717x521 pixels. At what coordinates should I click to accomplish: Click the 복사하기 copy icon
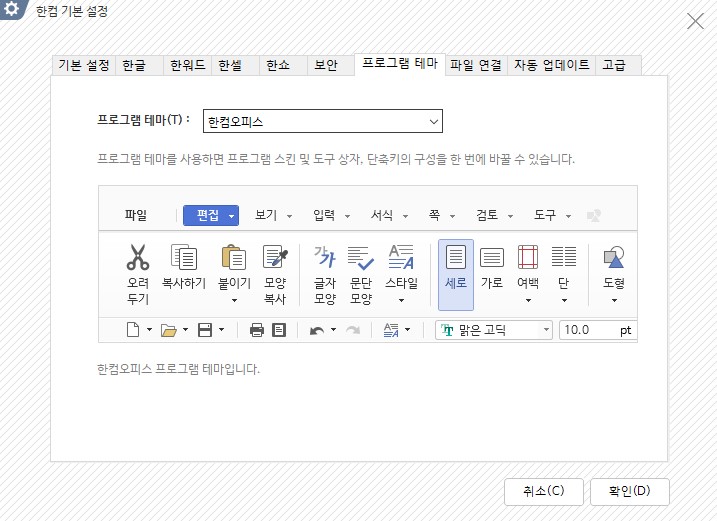(184, 257)
